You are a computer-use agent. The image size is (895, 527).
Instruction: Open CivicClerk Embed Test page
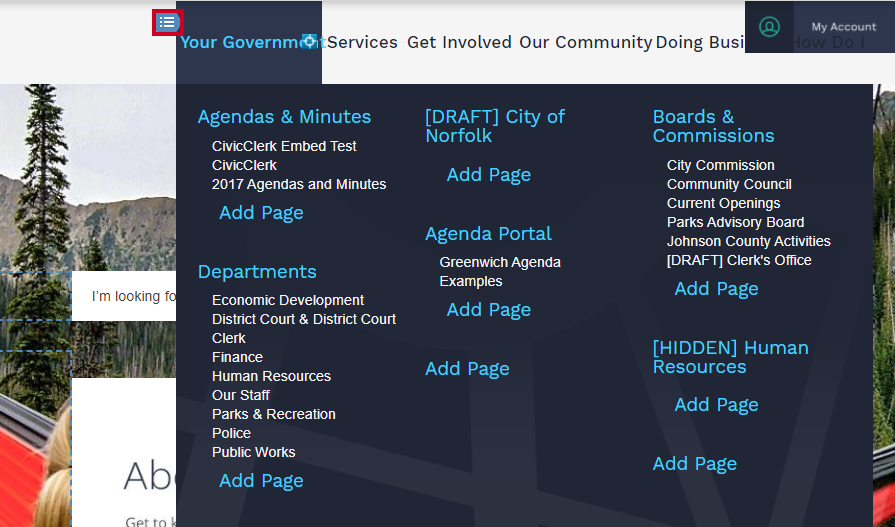pyautogui.click(x=284, y=146)
